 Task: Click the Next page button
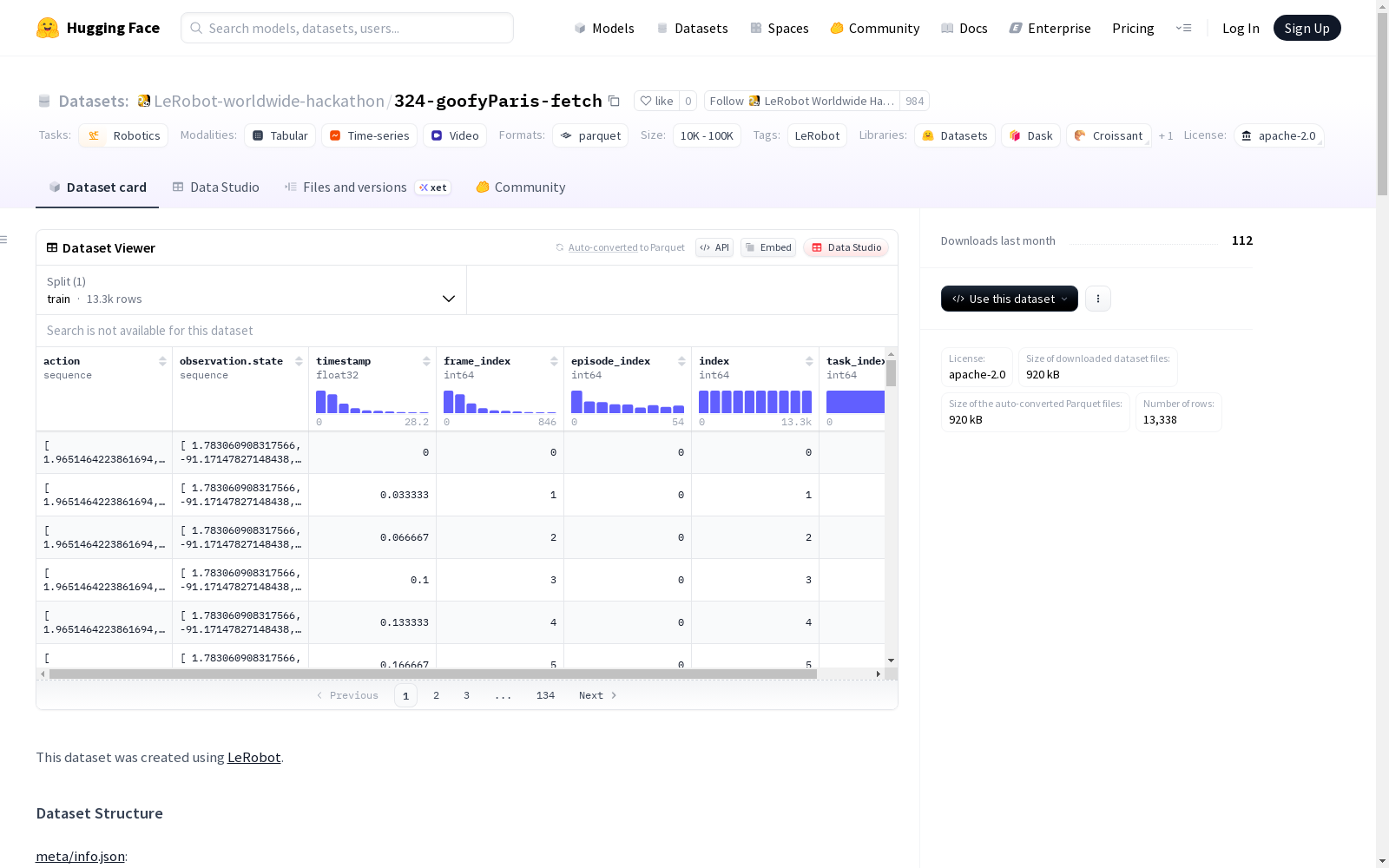[x=598, y=695]
